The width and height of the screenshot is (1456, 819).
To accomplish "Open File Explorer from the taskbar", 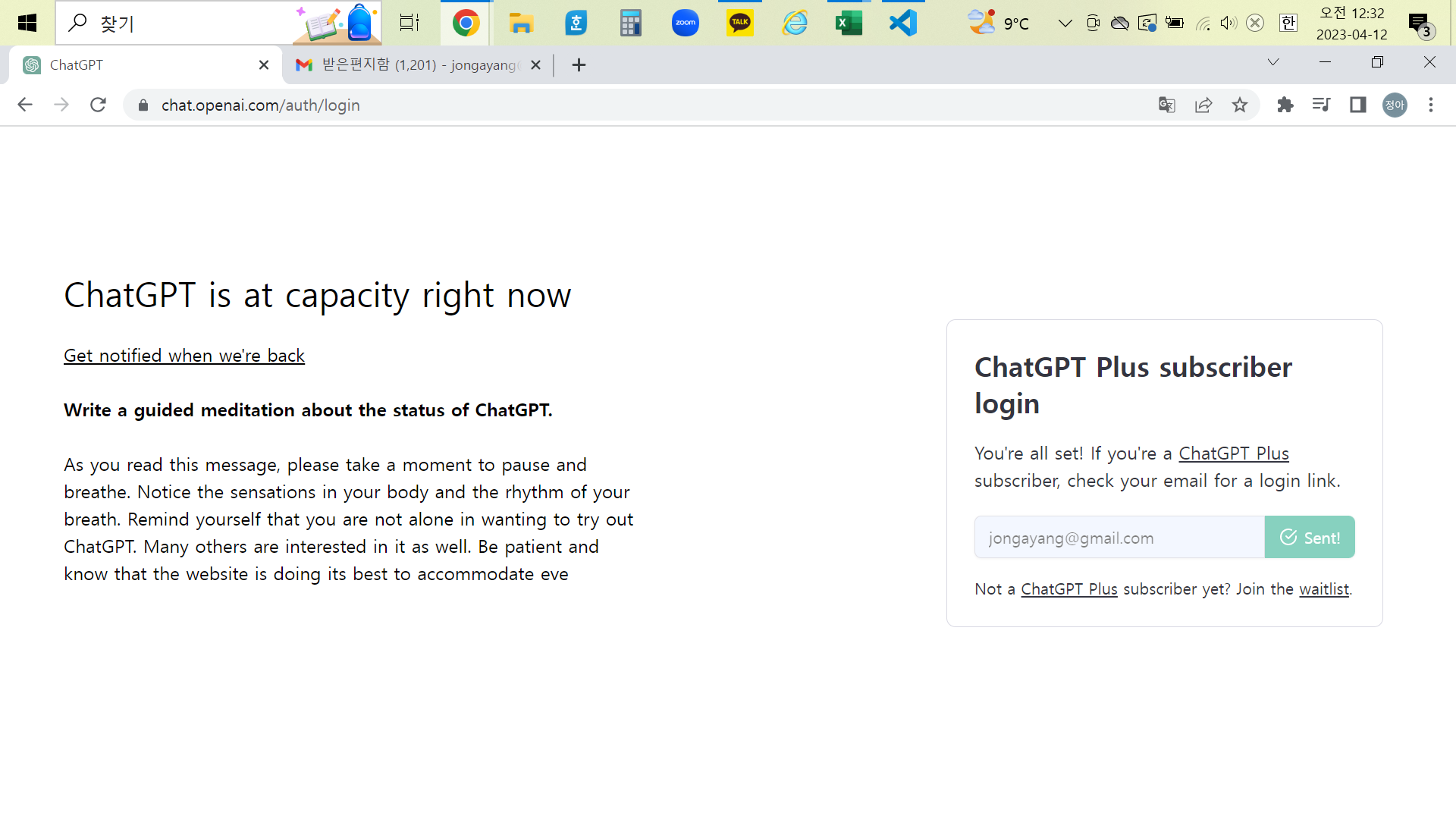I will pyautogui.click(x=521, y=23).
